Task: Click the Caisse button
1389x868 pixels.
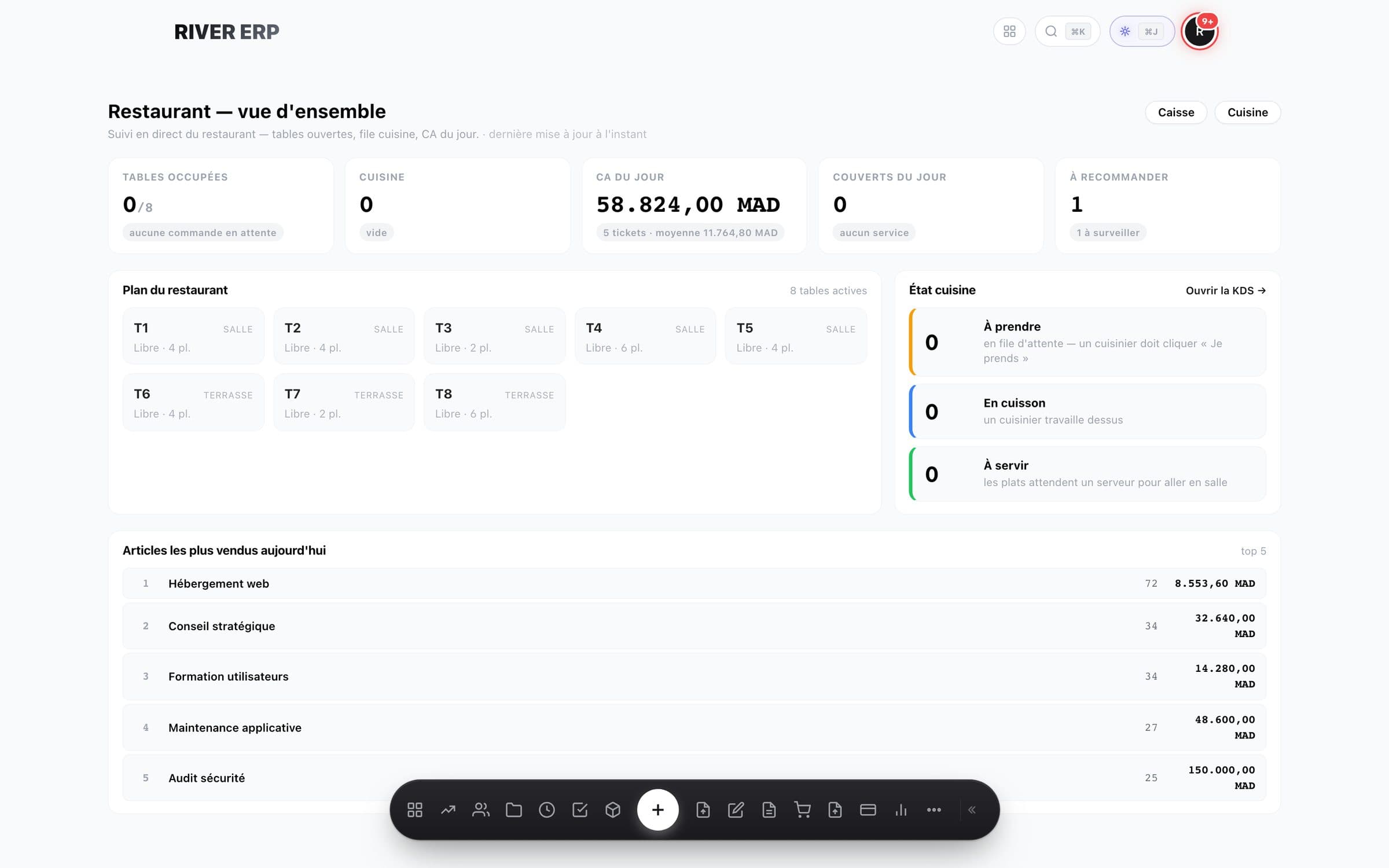Action: 1176,112
